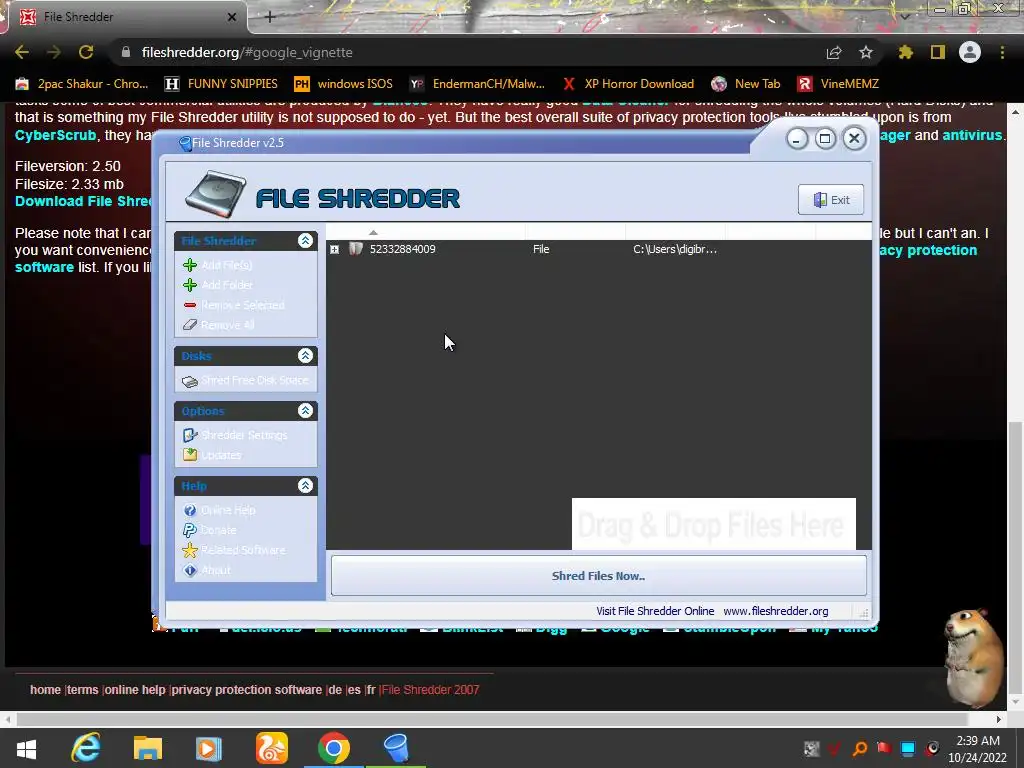Click the share page icon in address bar
The image size is (1024, 768).
[x=834, y=52]
